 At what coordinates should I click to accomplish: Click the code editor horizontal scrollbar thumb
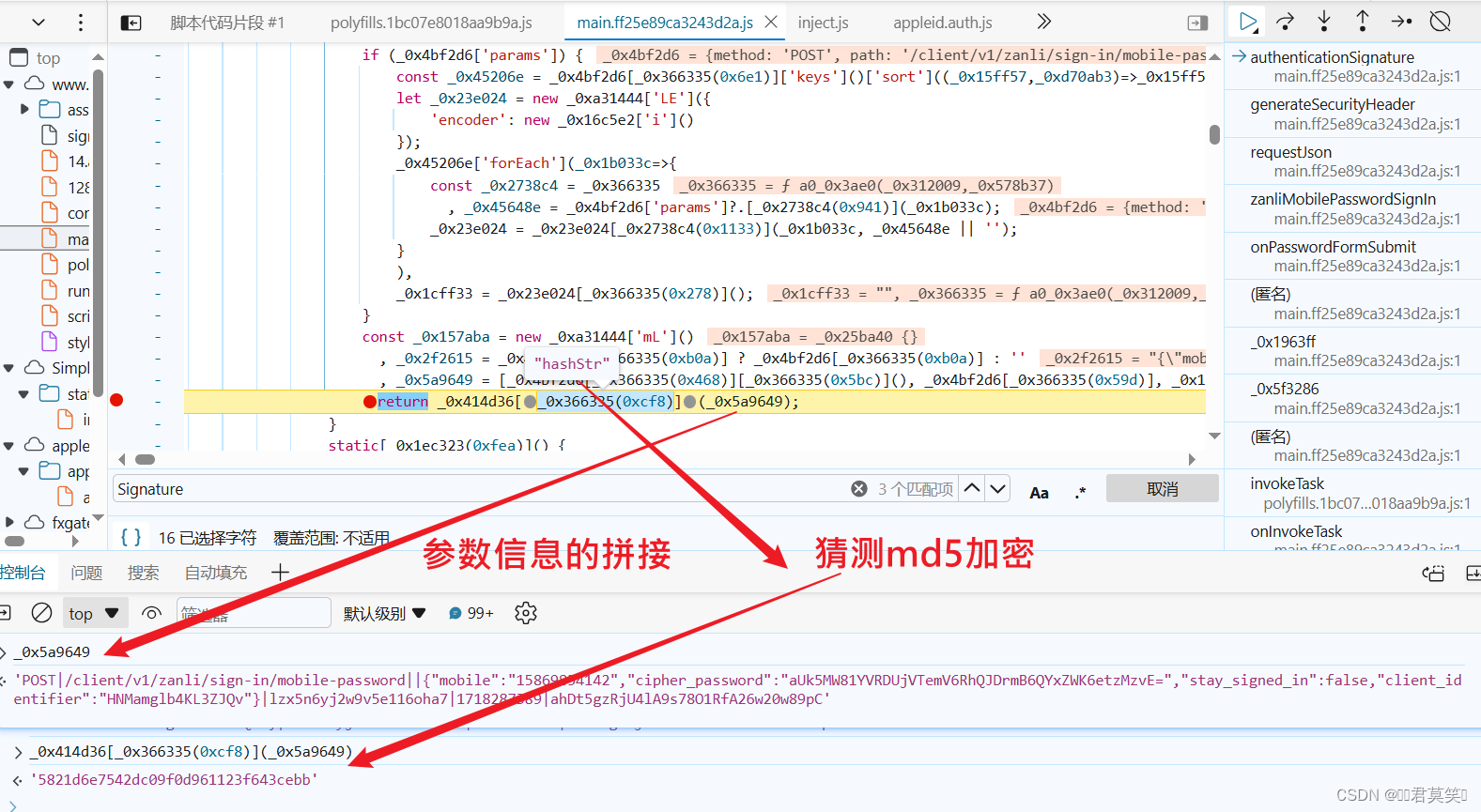(146, 459)
